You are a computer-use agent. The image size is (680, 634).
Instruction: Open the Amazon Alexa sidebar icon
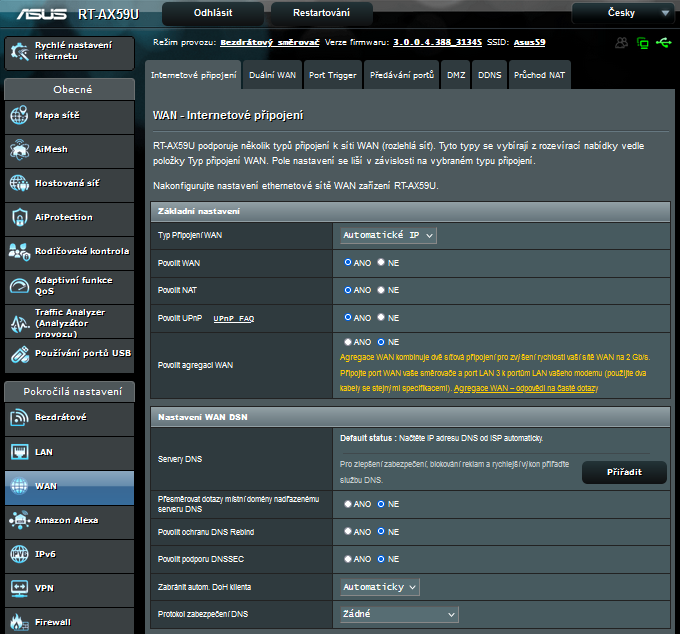(x=19, y=520)
